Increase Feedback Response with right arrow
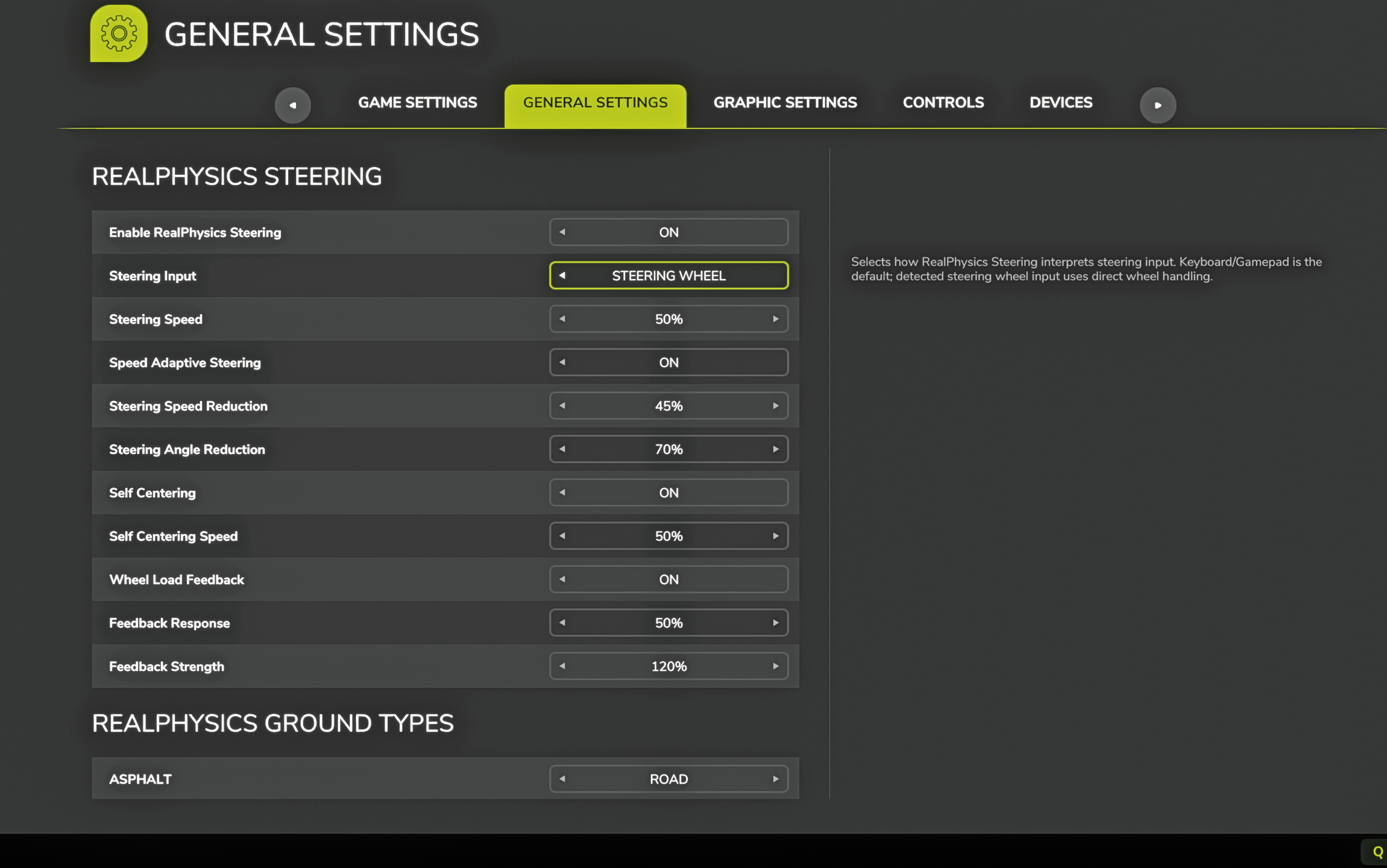The image size is (1387, 868). click(776, 623)
